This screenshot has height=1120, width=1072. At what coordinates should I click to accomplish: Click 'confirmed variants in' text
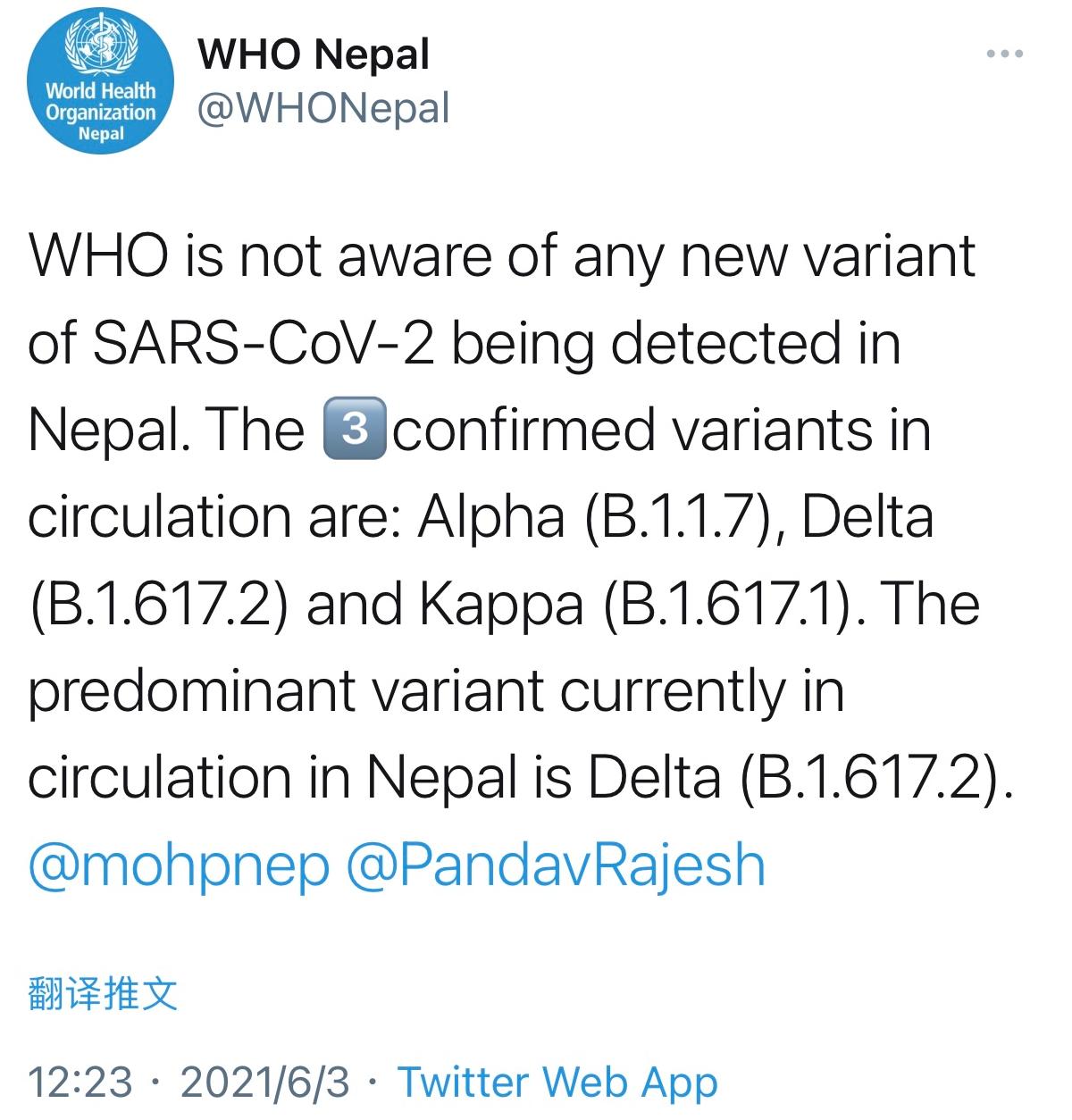[662, 430]
